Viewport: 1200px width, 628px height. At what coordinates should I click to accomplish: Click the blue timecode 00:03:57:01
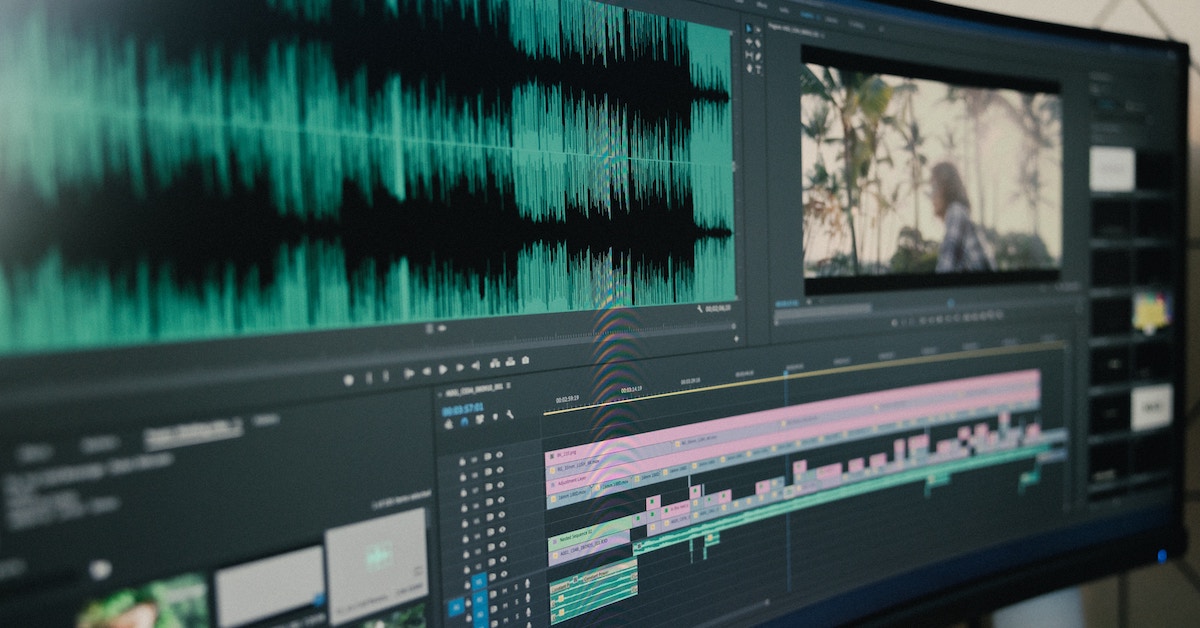(464, 409)
